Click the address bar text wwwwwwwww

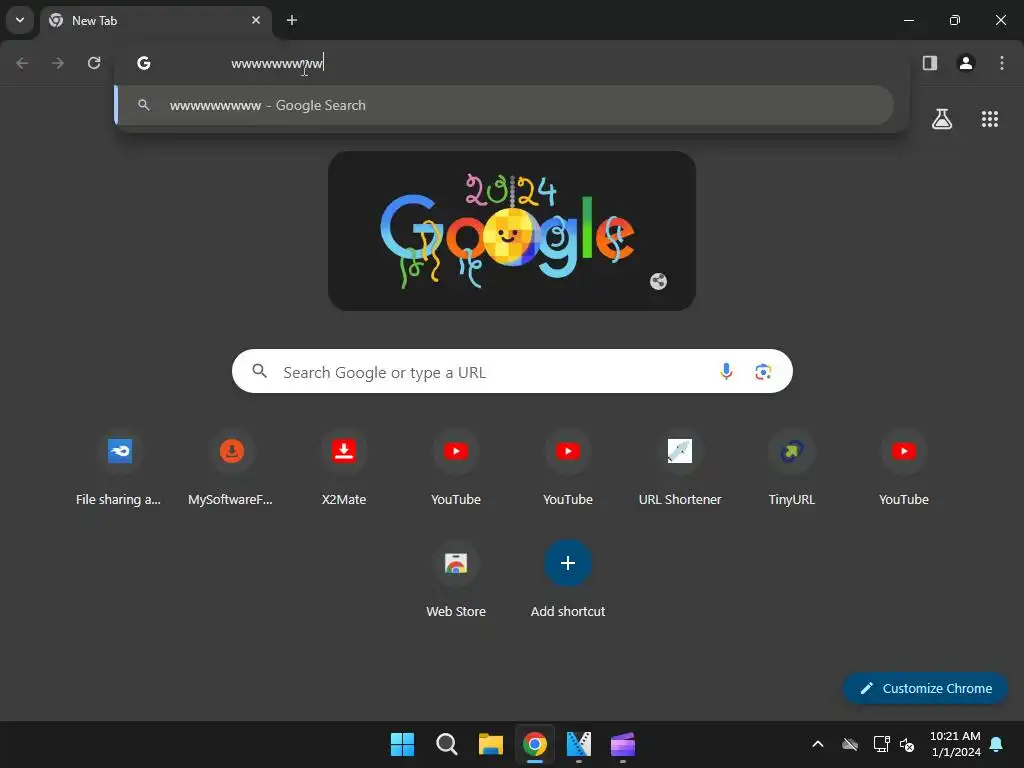[x=277, y=63]
